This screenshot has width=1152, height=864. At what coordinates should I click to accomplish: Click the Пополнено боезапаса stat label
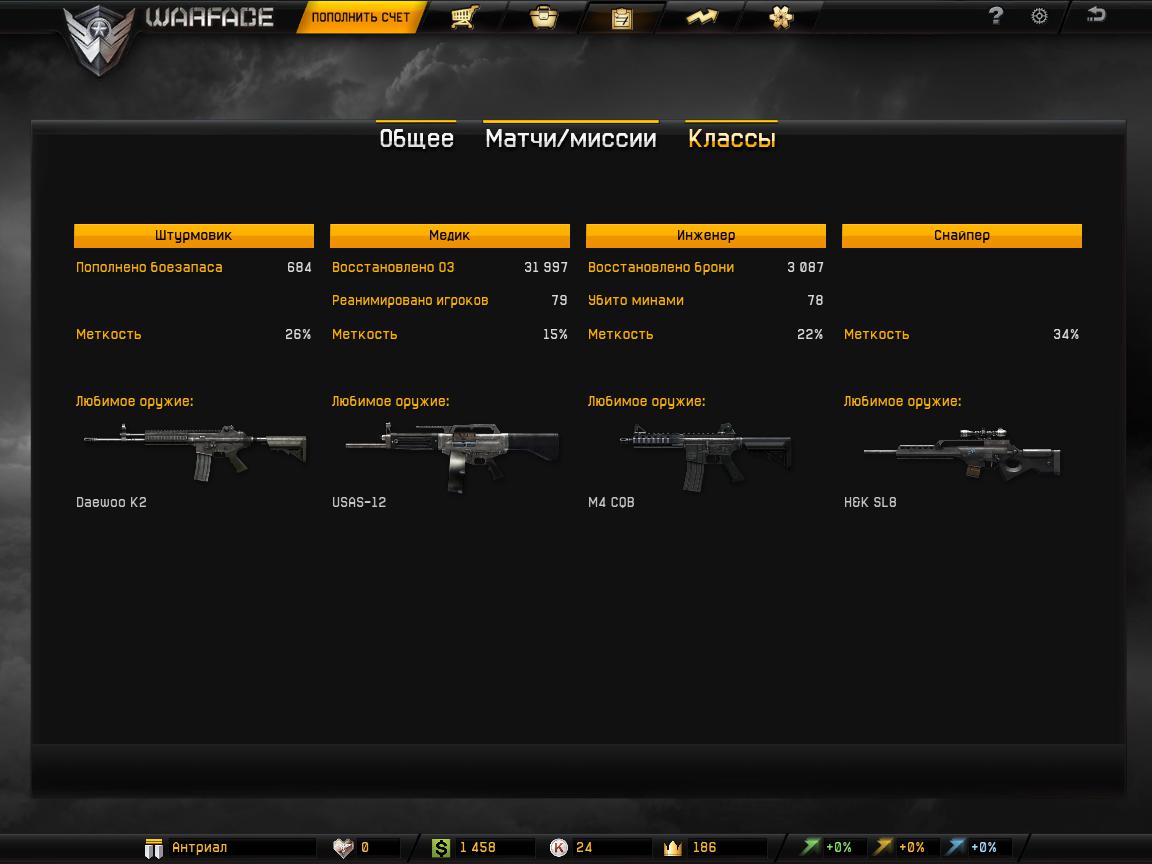point(149,267)
